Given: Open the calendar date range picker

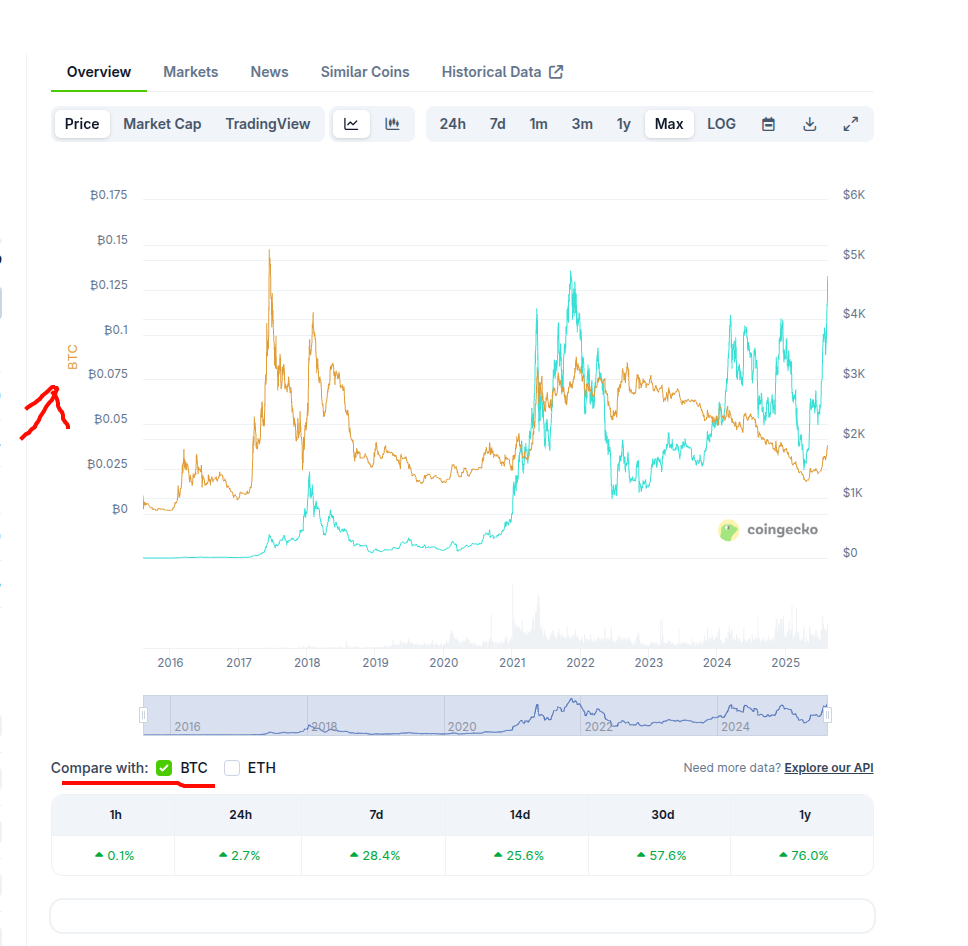Looking at the screenshot, I should 768,124.
